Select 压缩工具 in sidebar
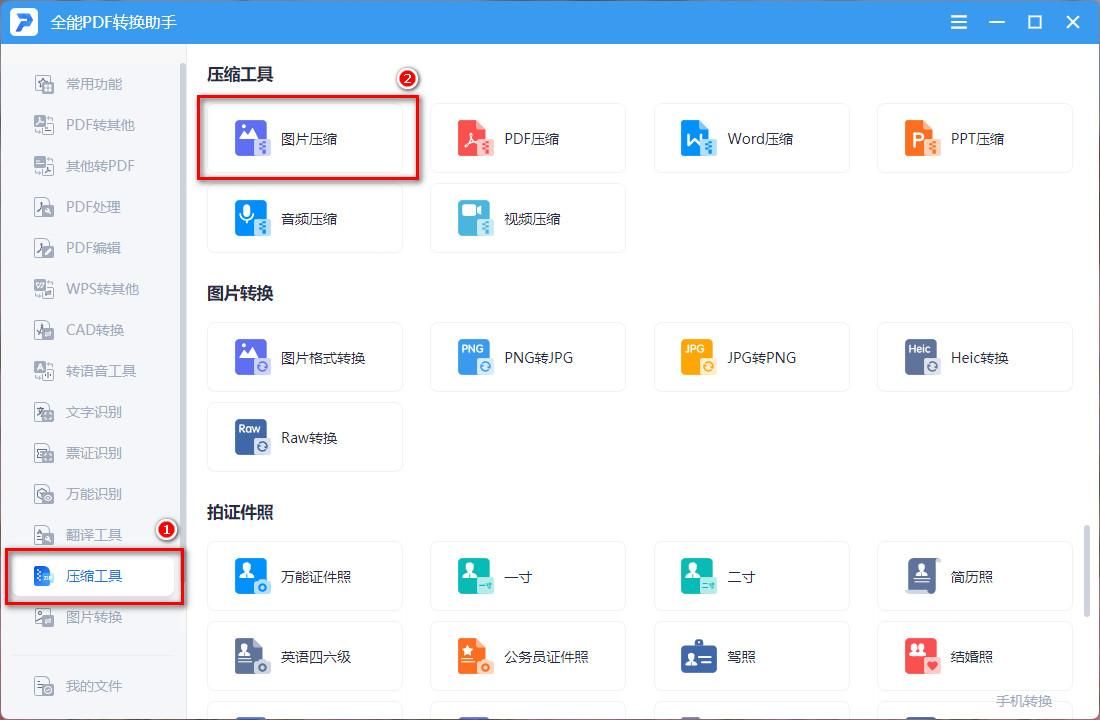Image resolution: width=1100 pixels, height=720 pixels. [93, 576]
